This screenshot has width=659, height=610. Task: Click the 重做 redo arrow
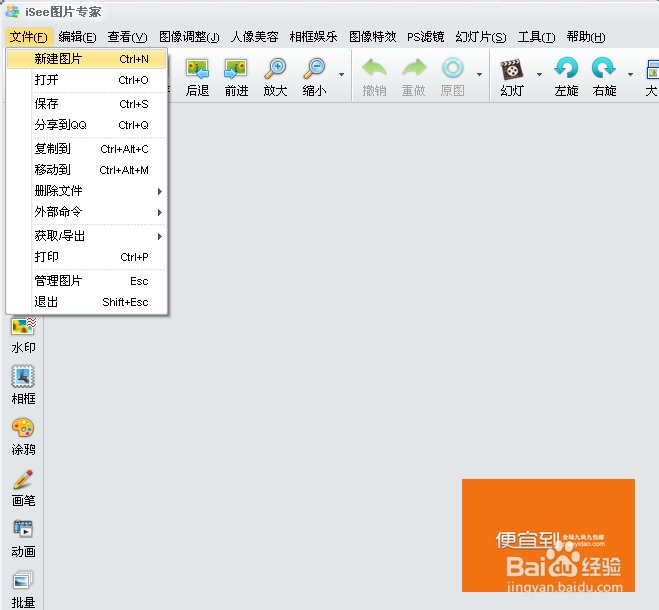tap(414, 68)
